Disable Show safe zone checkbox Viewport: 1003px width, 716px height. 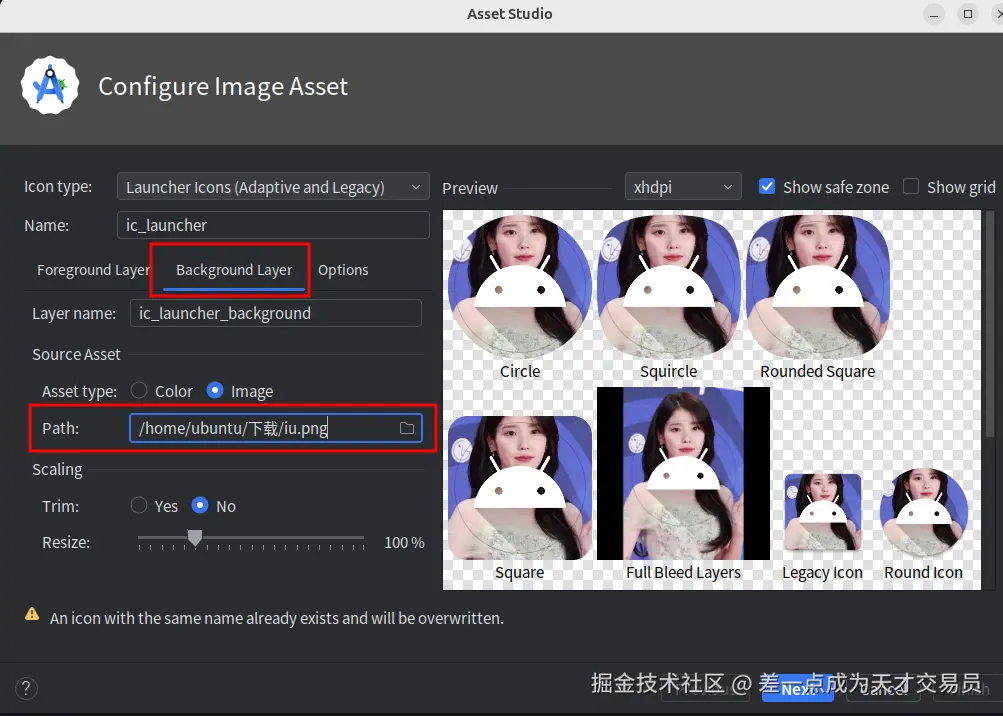(767, 187)
